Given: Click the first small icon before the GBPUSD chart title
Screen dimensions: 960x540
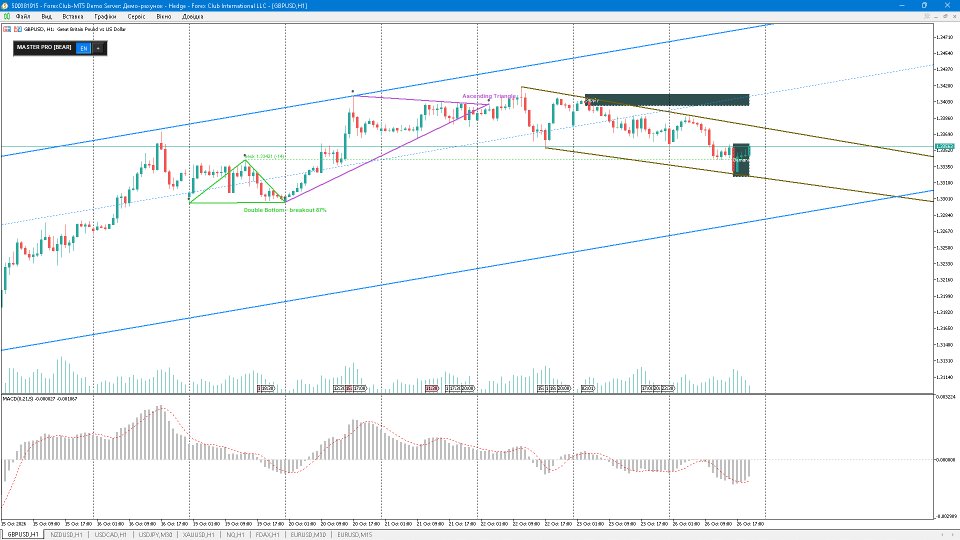Looking at the screenshot, I should tap(7, 29).
